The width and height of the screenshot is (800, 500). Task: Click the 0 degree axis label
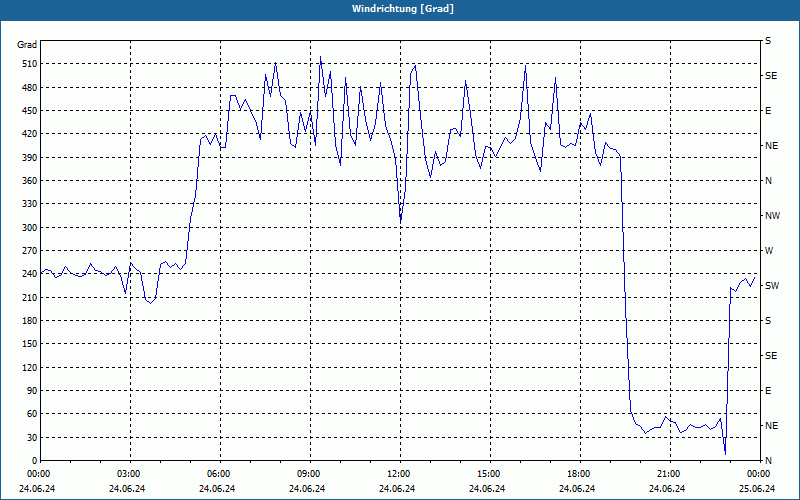33,461
